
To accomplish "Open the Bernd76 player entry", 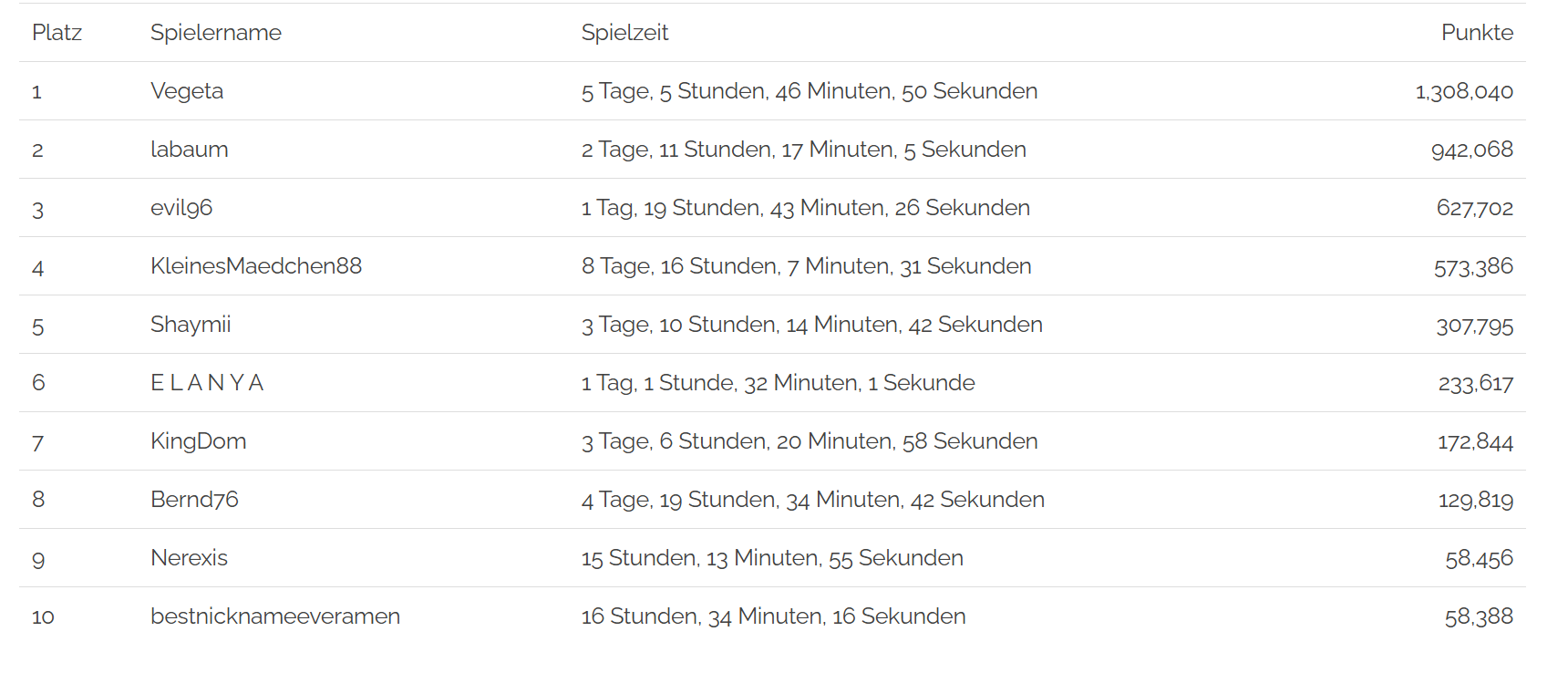I will 194,500.
